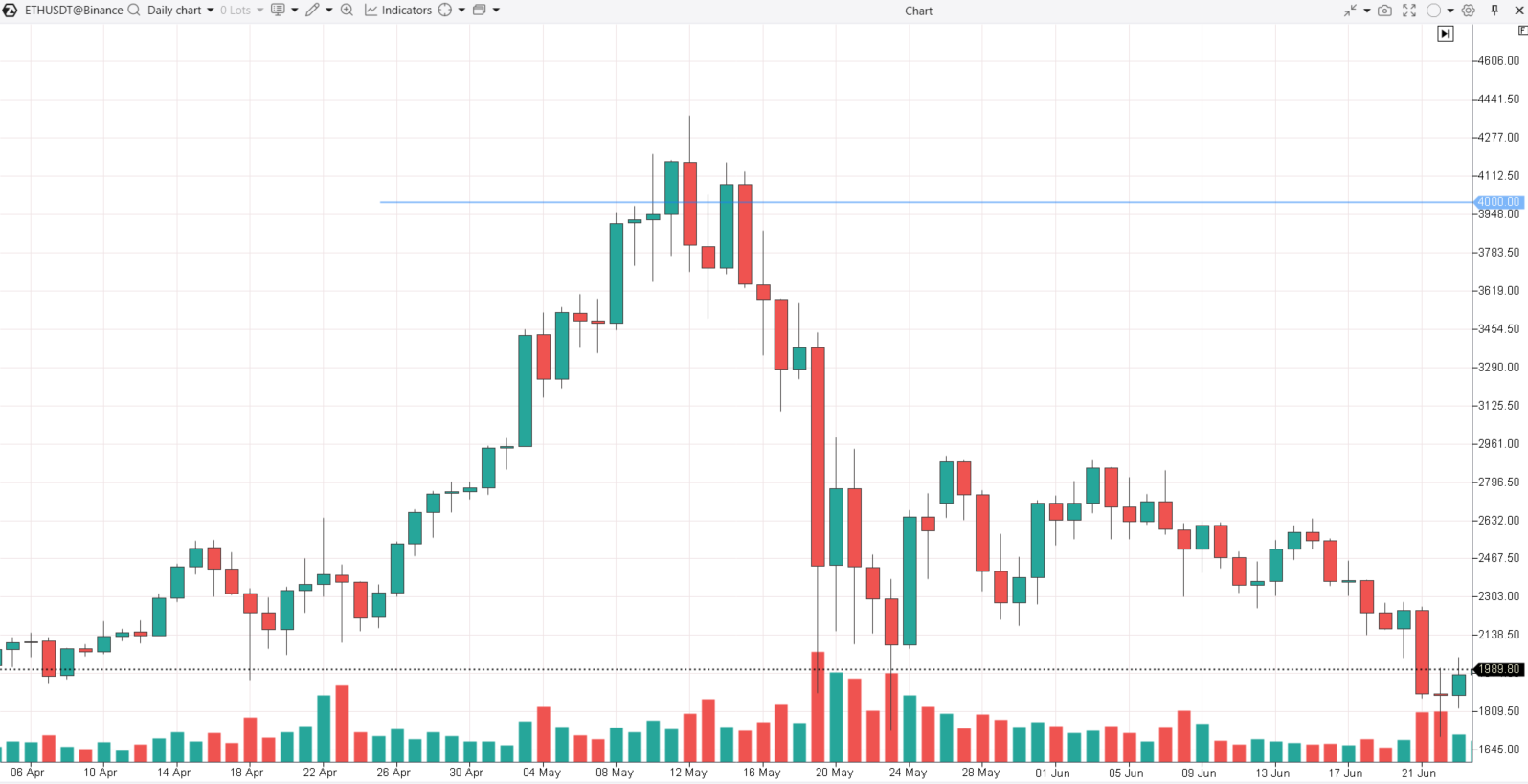Jump to latest bar with skip button
Viewport: 1528px width, 784px height.
click(1446, 33)
